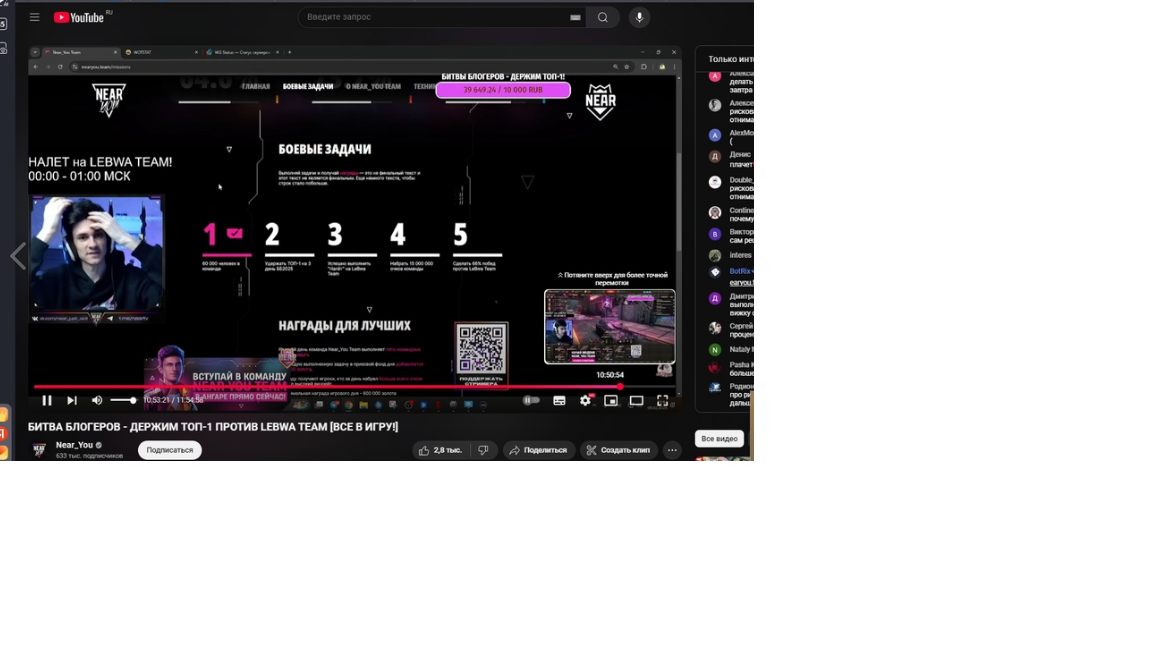Like the video (2,8 тыс.)

(441, 450)
